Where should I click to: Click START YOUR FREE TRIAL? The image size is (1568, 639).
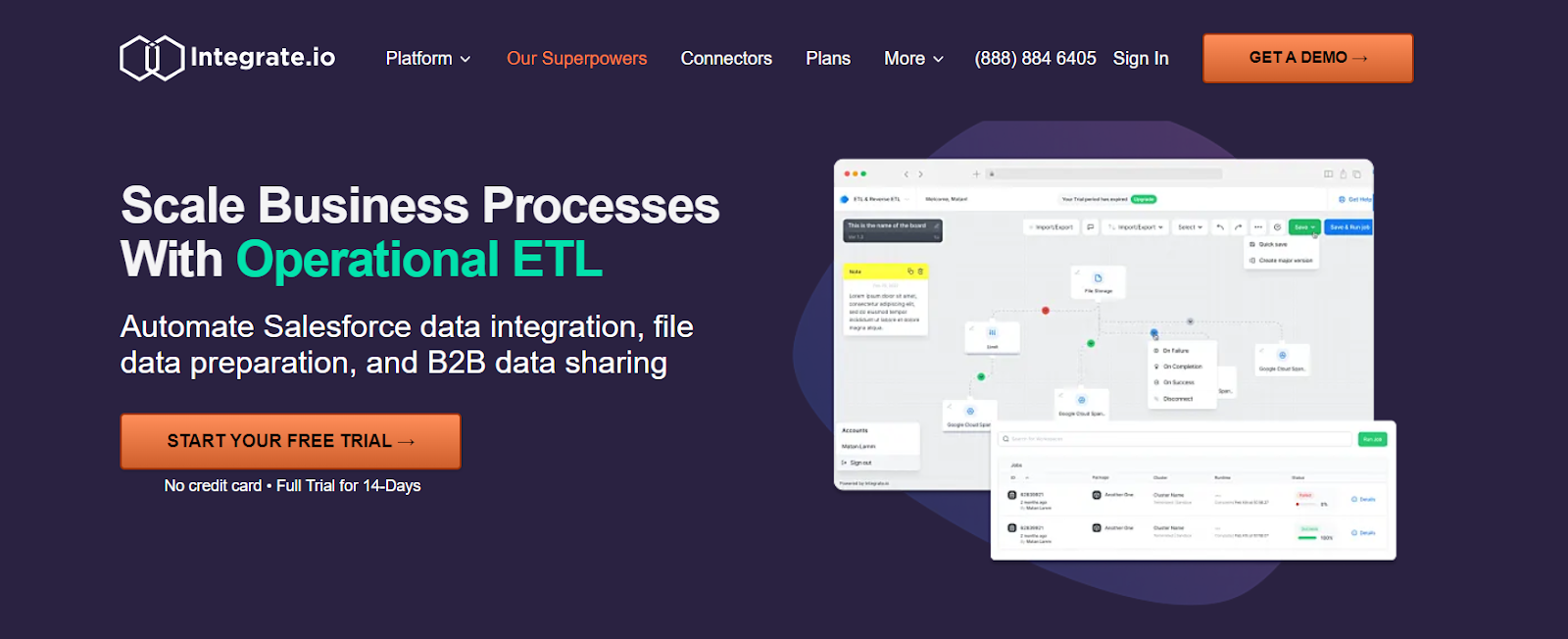290,441
